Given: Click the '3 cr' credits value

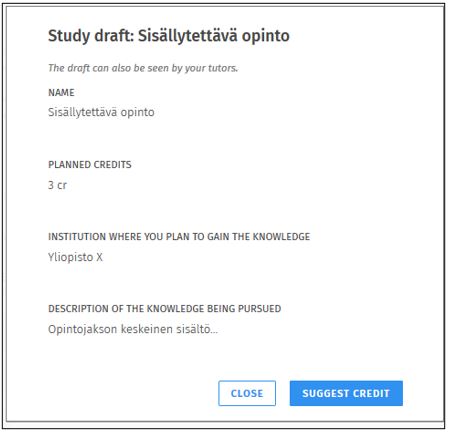Looking at the screenshot, I should 57,185.
